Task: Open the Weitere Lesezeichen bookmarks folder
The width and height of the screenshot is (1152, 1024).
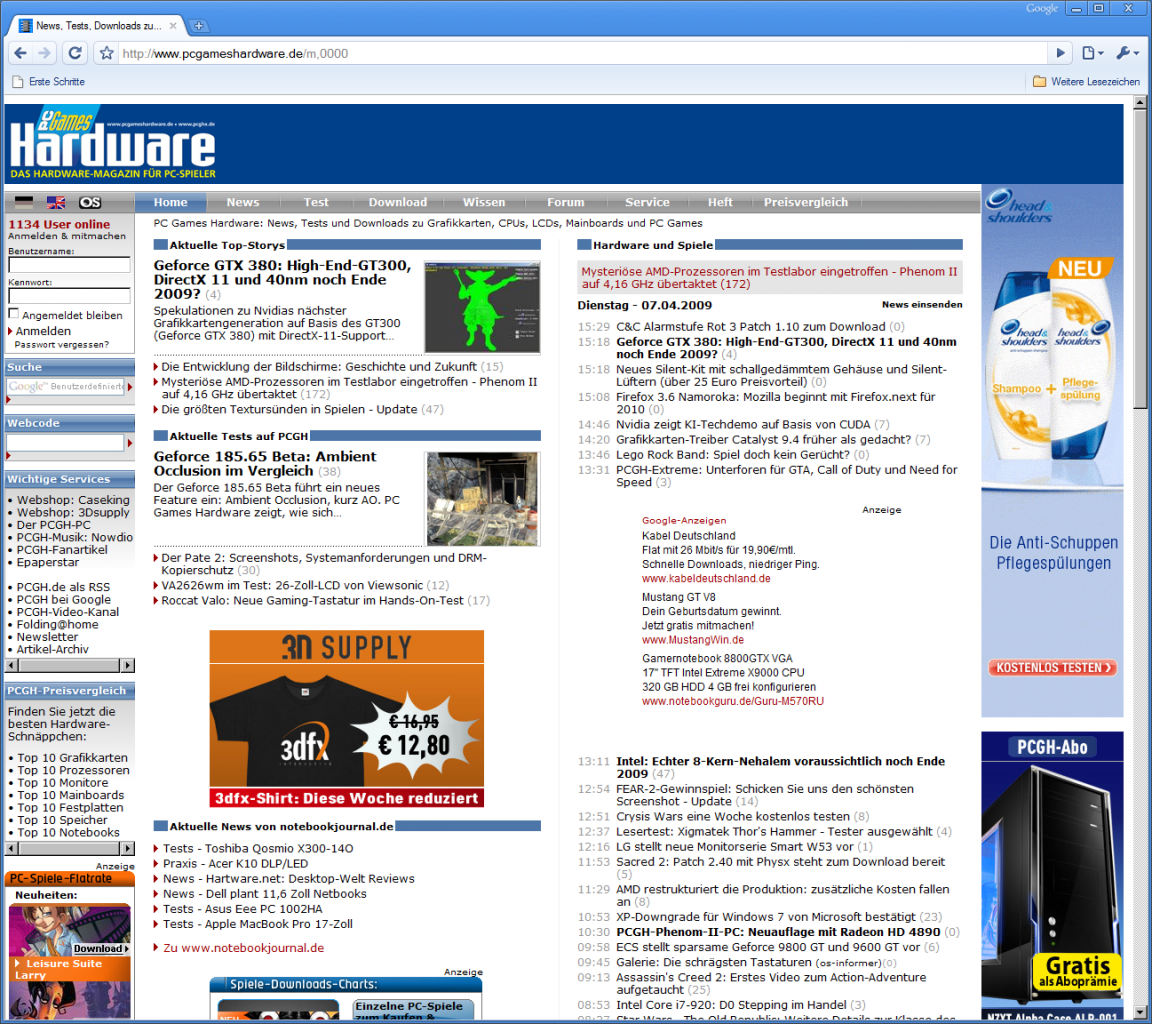Action: pos(1086,82)
